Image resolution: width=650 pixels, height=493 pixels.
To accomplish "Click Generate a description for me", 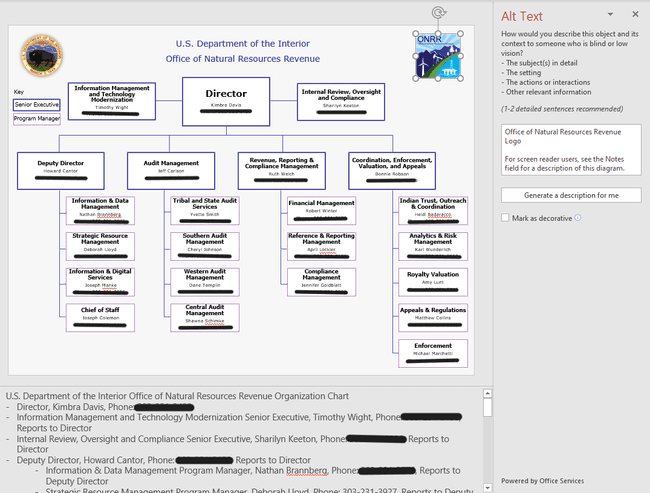I will pyautogui.click(x=571, y=195).
